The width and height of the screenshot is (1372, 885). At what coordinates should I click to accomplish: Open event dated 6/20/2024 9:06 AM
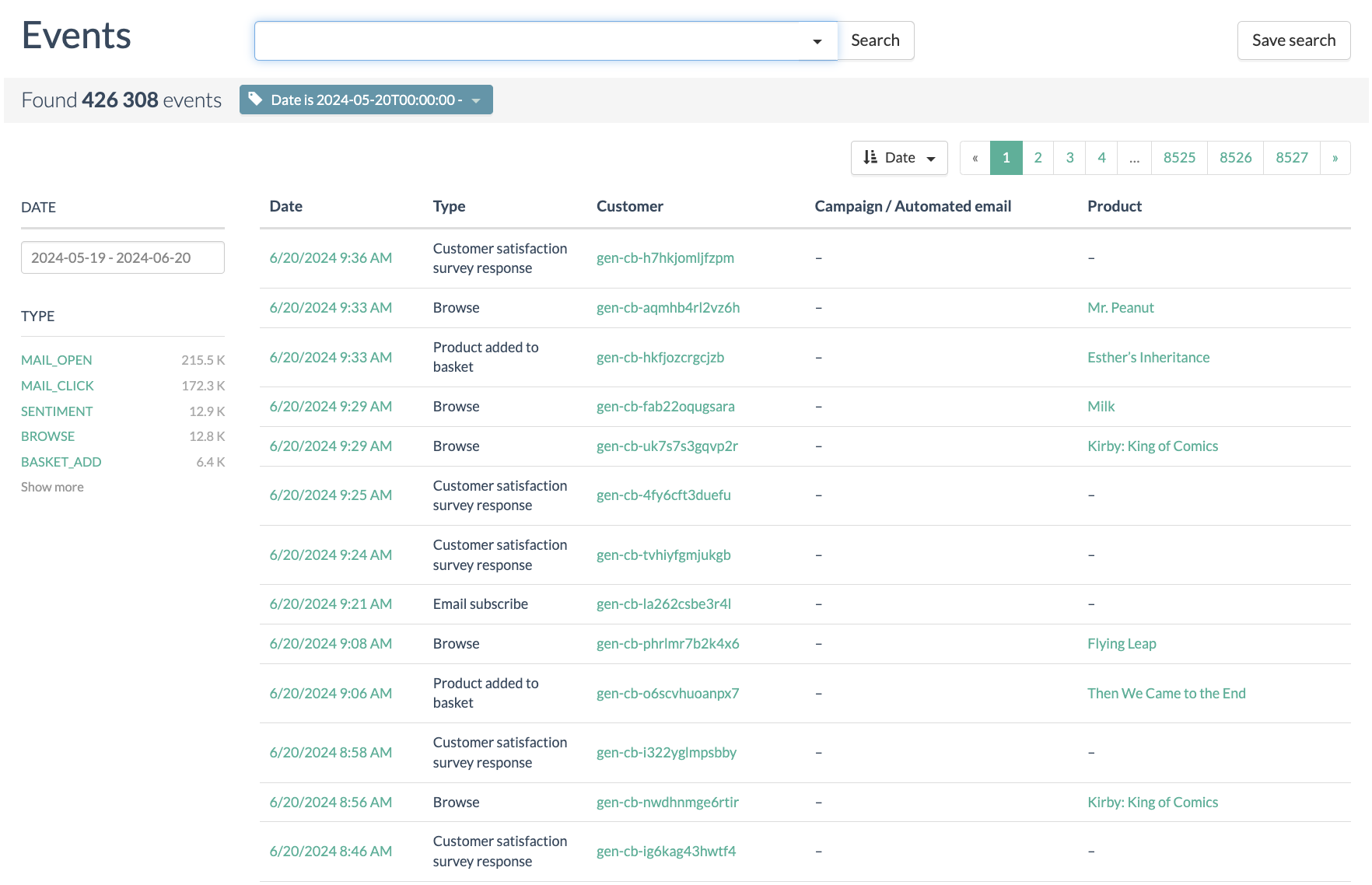tap(331, 694)
